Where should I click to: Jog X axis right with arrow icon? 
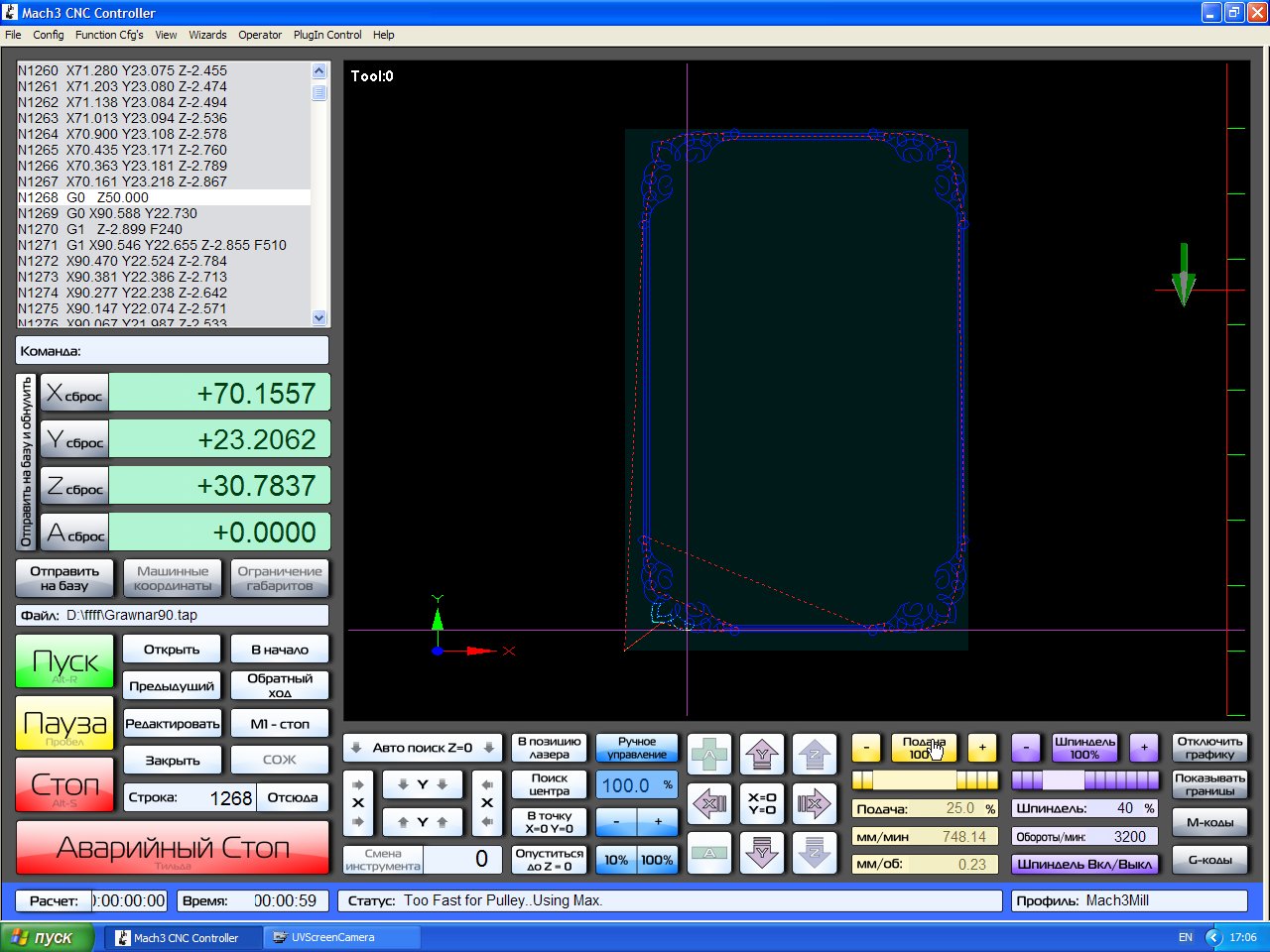[814, 803]
